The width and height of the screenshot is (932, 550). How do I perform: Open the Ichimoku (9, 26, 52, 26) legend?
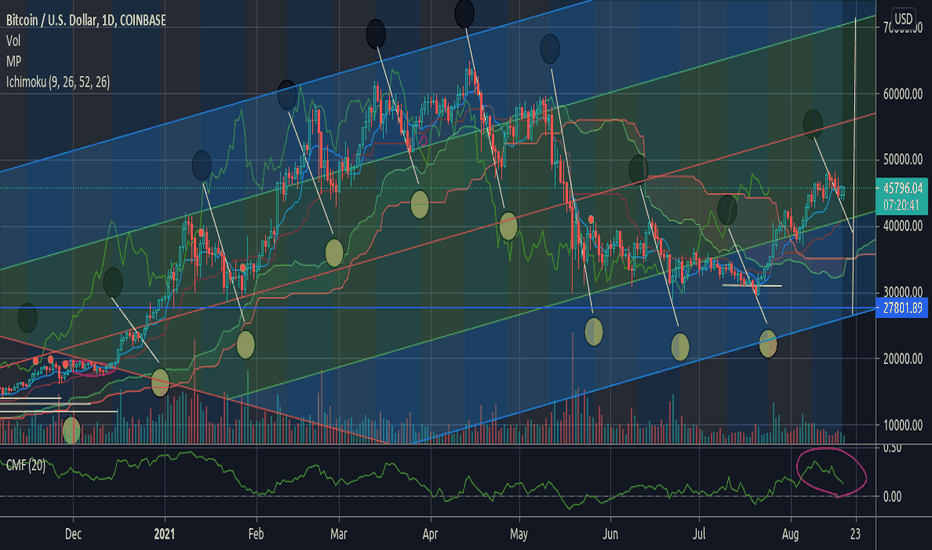tap(58, 82)
